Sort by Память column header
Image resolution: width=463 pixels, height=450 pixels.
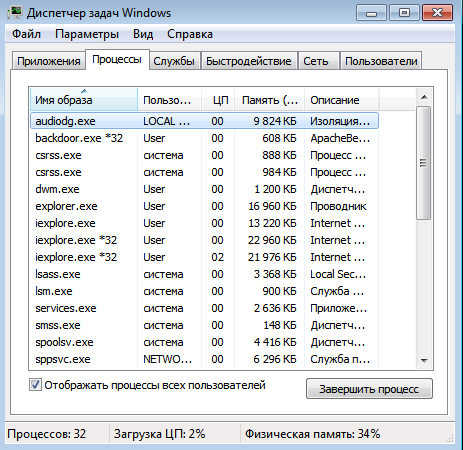click(270, 100)
